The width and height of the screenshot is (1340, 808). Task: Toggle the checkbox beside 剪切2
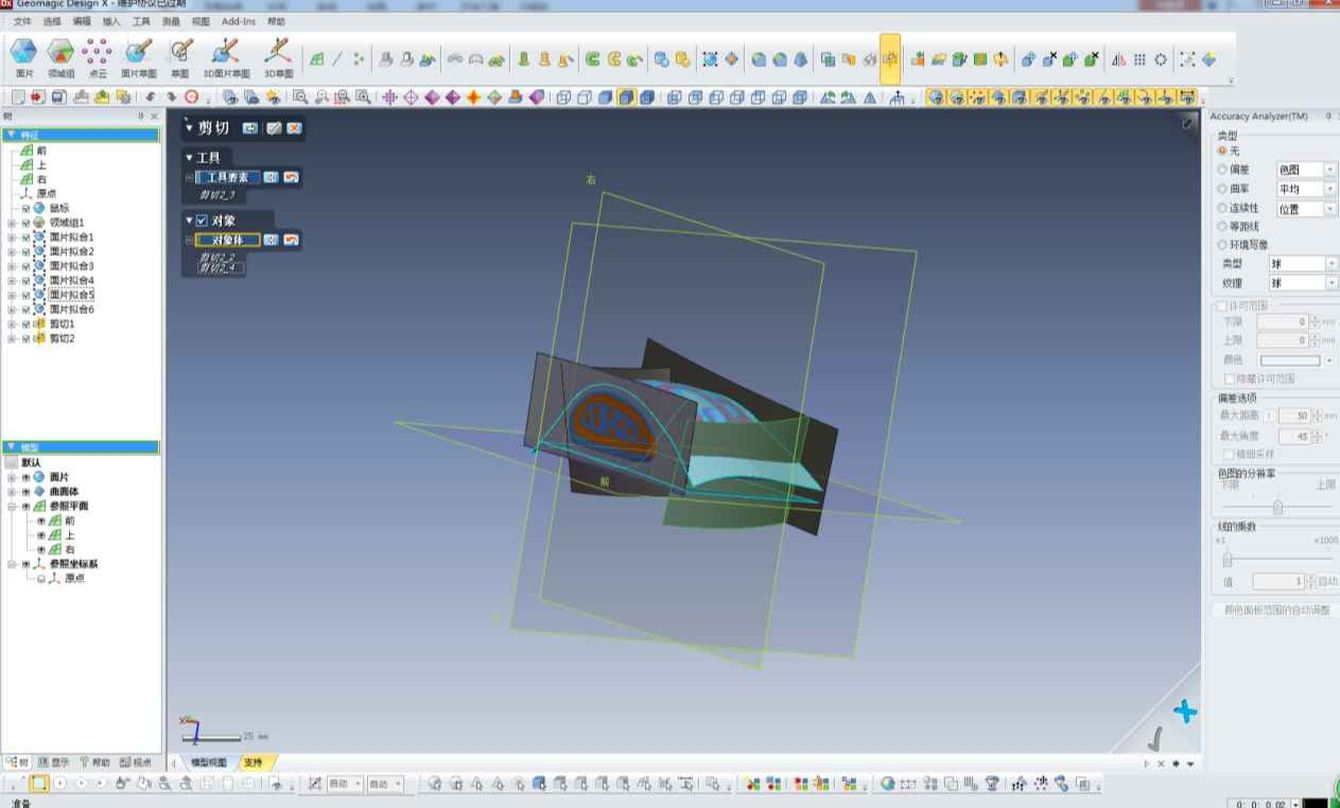tap(26, 339)
